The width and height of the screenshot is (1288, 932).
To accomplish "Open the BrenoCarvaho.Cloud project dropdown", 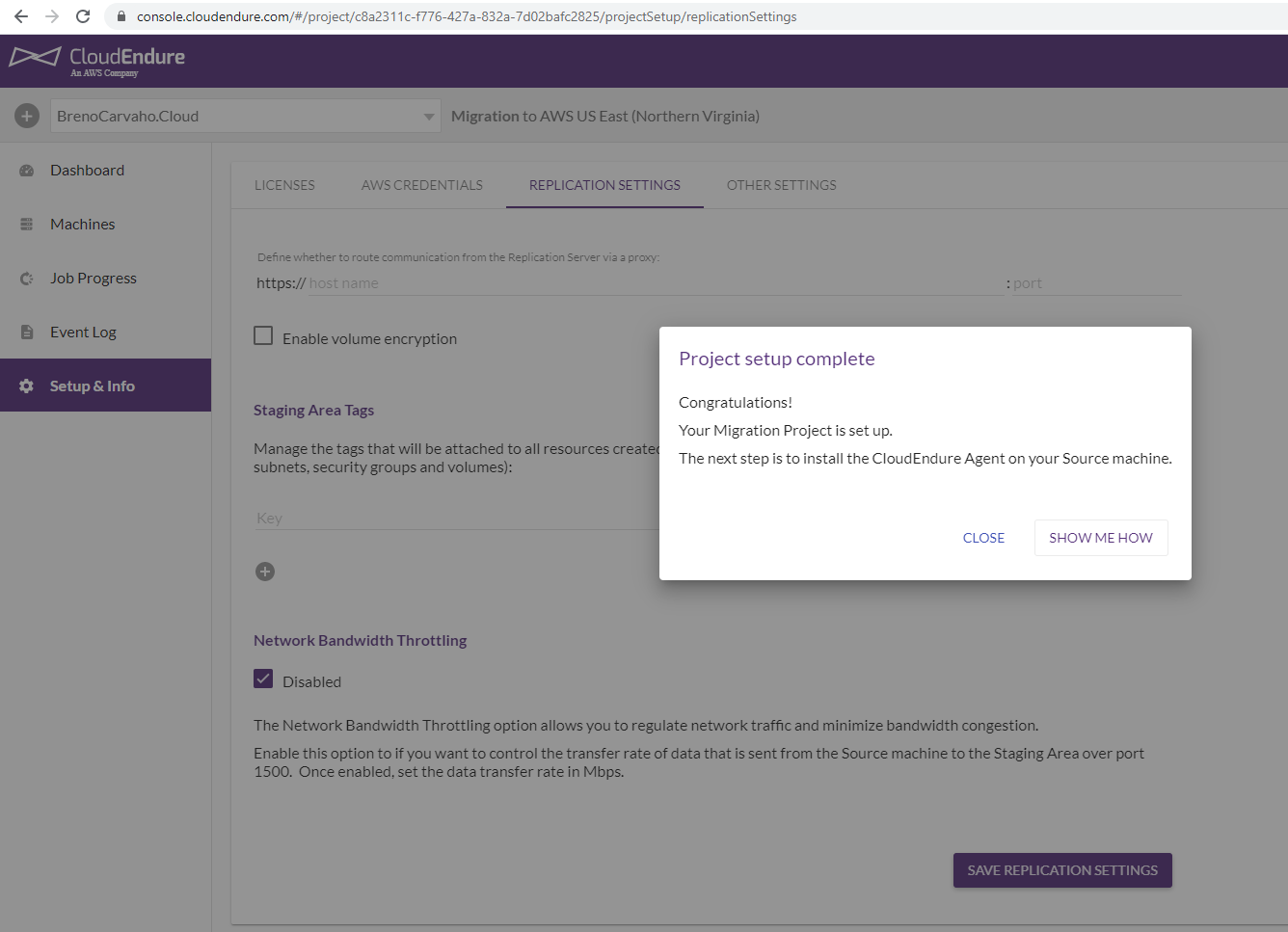I will [x=245, y=117].
